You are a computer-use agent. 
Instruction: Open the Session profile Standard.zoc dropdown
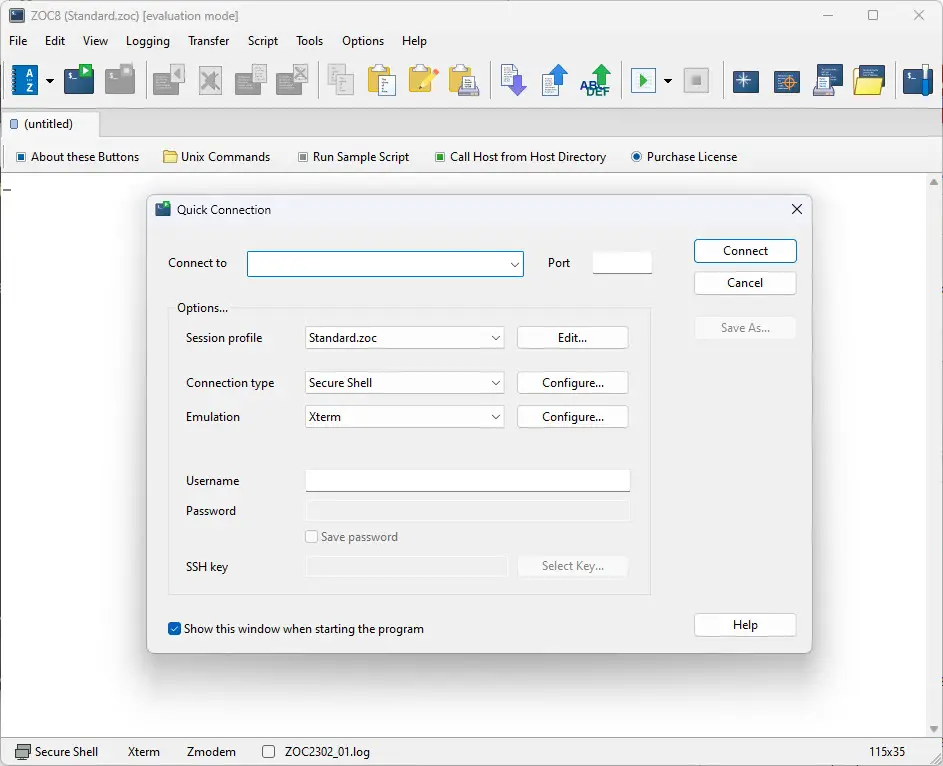pos(404,338)
